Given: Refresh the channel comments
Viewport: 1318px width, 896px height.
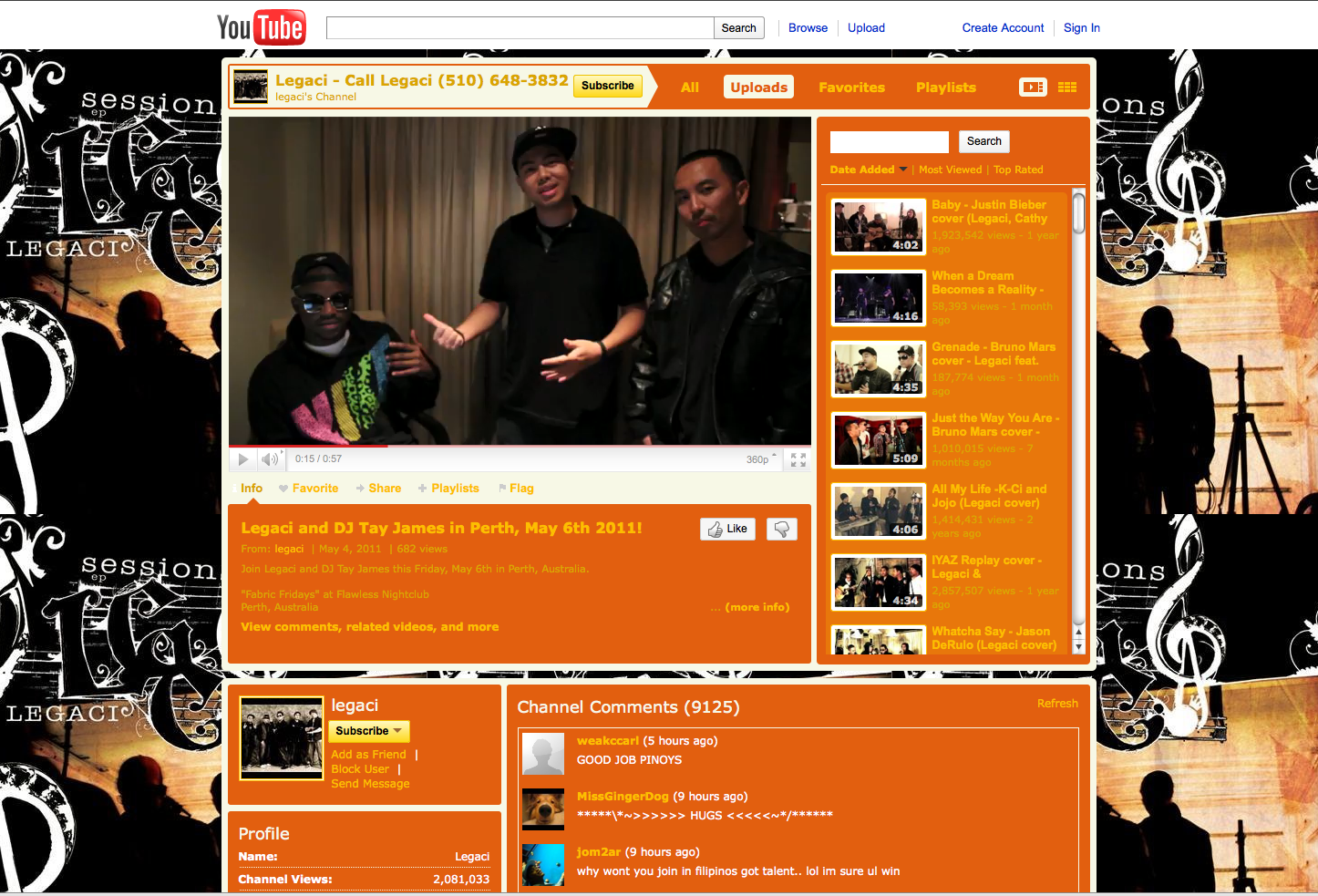Looking at the screenshot, I should click(x=1057, y=704).
